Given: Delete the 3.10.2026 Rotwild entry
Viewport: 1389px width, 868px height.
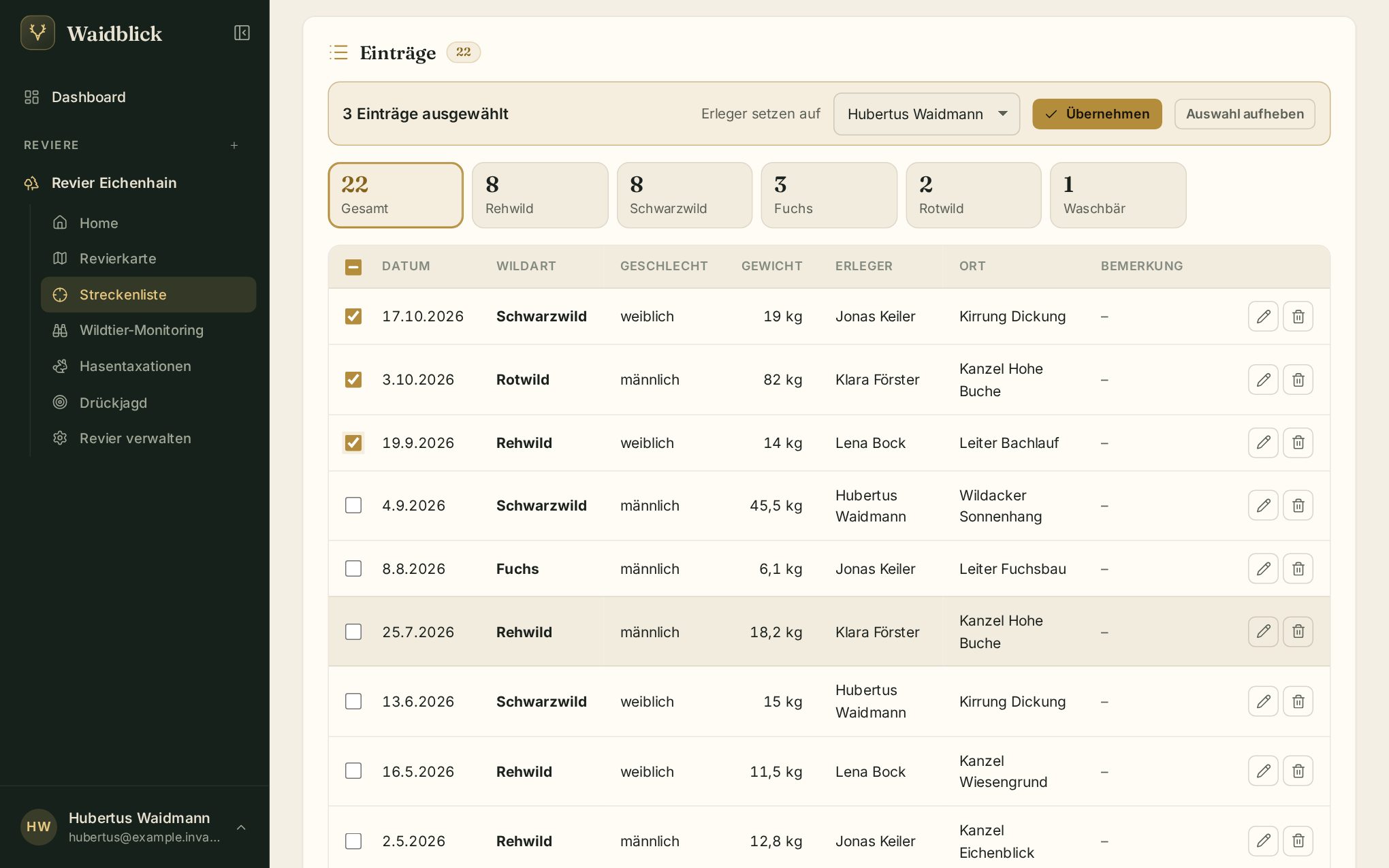Looking at the screenshot, I should pos(1298,379).
